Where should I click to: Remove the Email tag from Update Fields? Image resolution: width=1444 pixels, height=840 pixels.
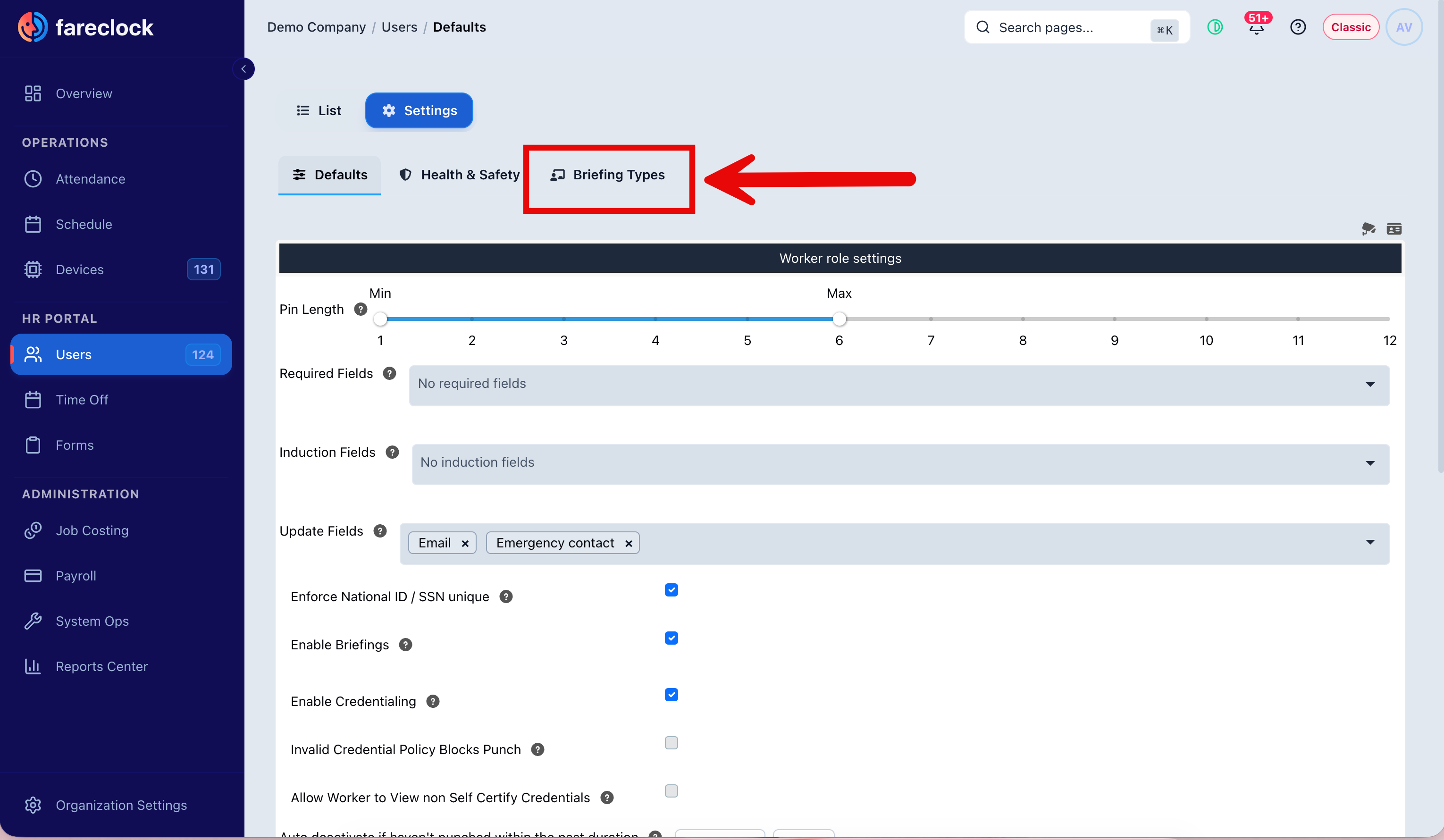[465, 543]
